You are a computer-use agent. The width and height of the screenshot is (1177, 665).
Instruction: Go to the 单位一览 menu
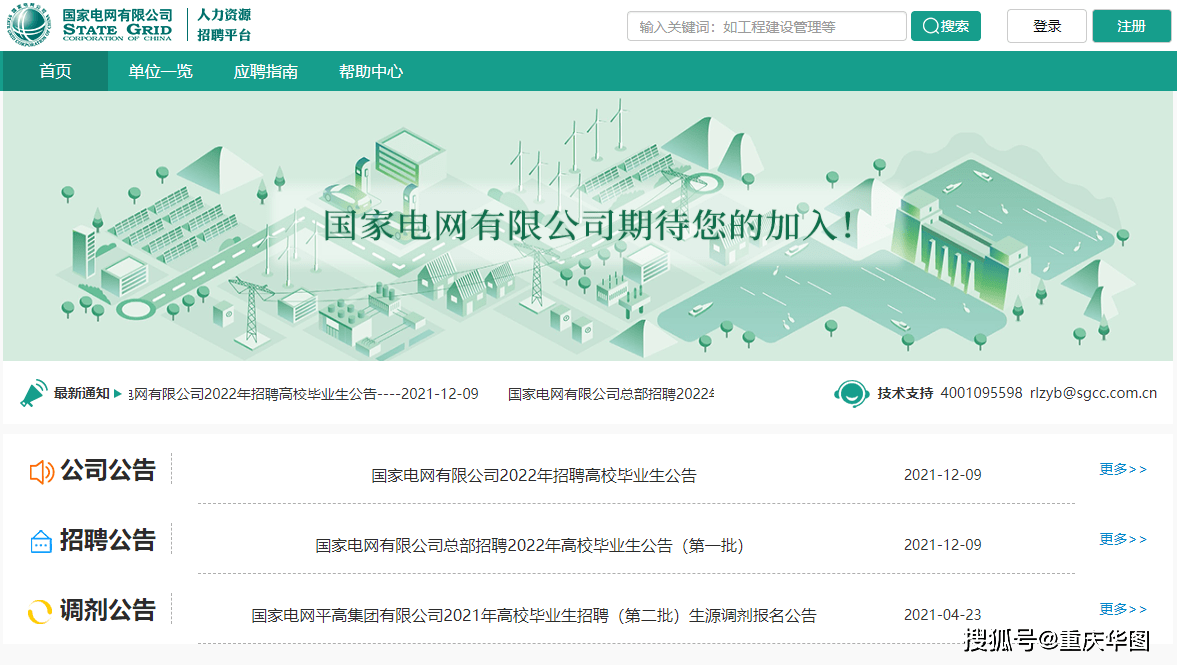(x=161, y=71)
